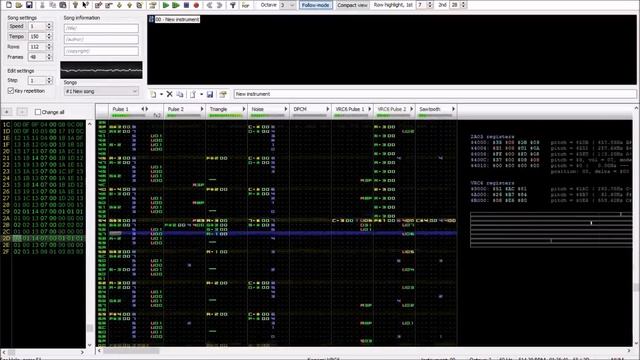Viewport: 640px width, 360px height.
Task: Open the Octave dropdown
Action: (x=292, y=5)
